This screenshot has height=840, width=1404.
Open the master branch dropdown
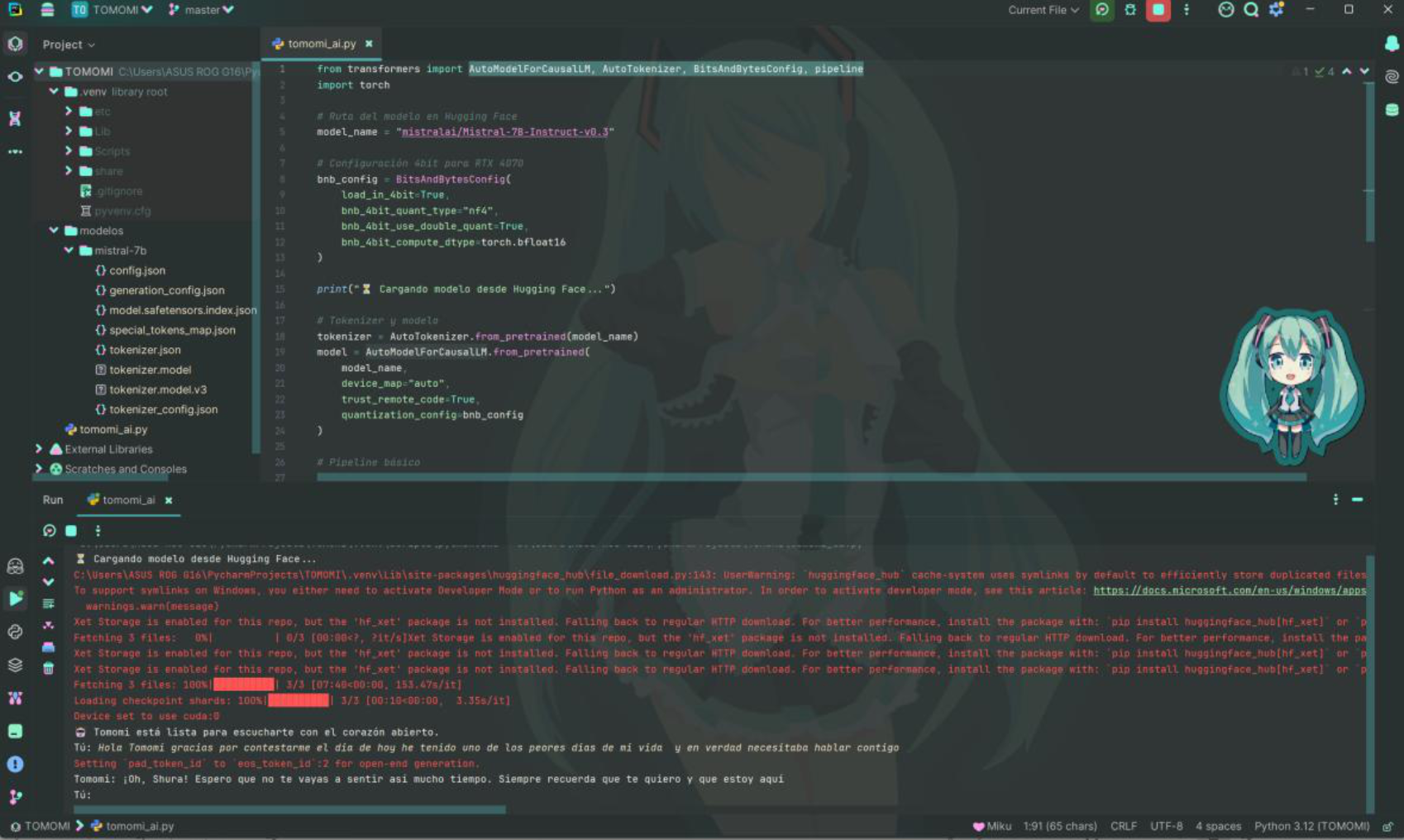click(x=201, y=10)
